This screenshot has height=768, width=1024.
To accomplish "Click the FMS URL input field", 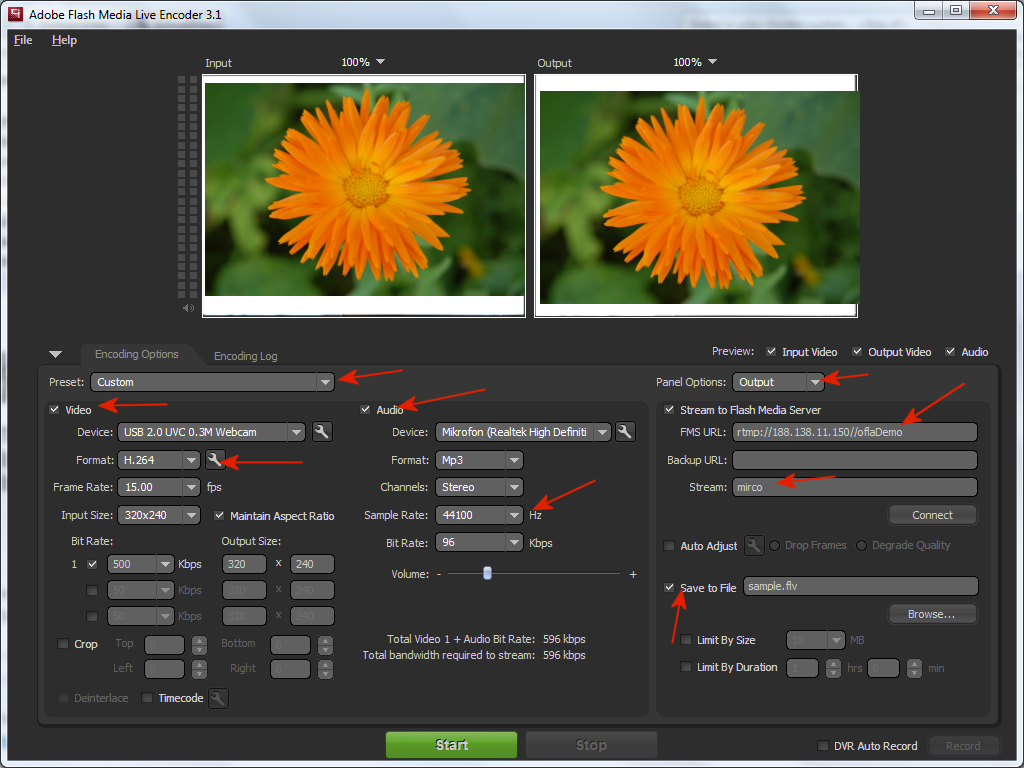I will (x=854, y=432).
